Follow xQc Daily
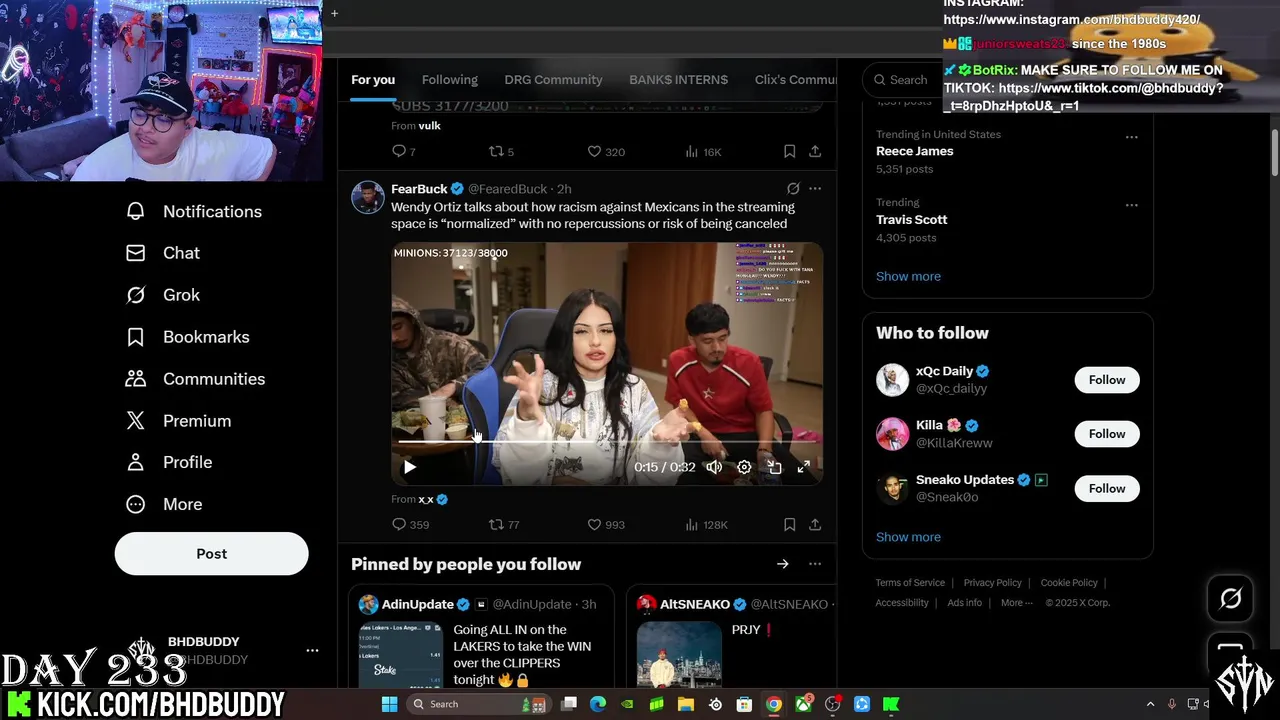Screen dimensions: 1280x720 (1106, 380)
